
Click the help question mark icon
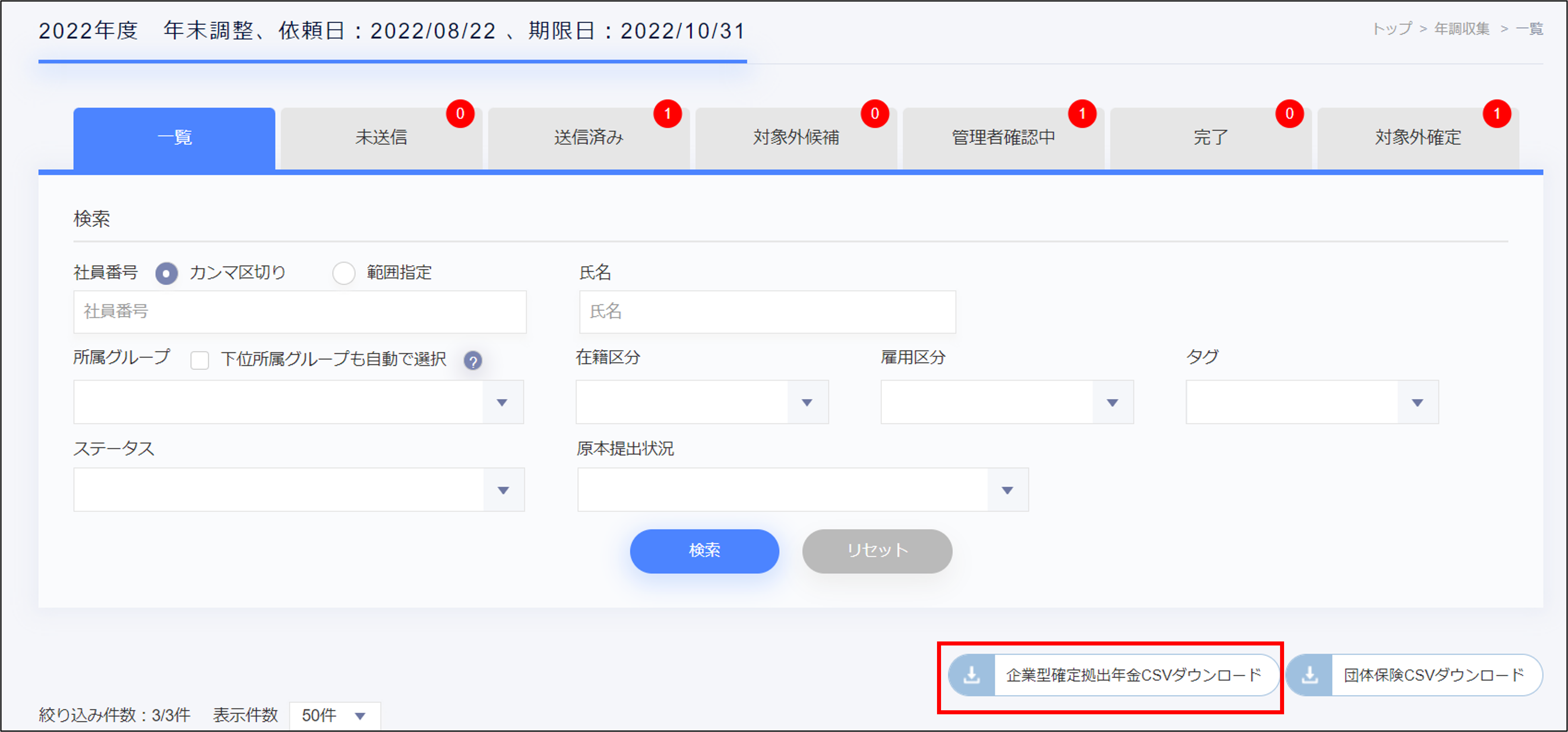click(473, 361)
